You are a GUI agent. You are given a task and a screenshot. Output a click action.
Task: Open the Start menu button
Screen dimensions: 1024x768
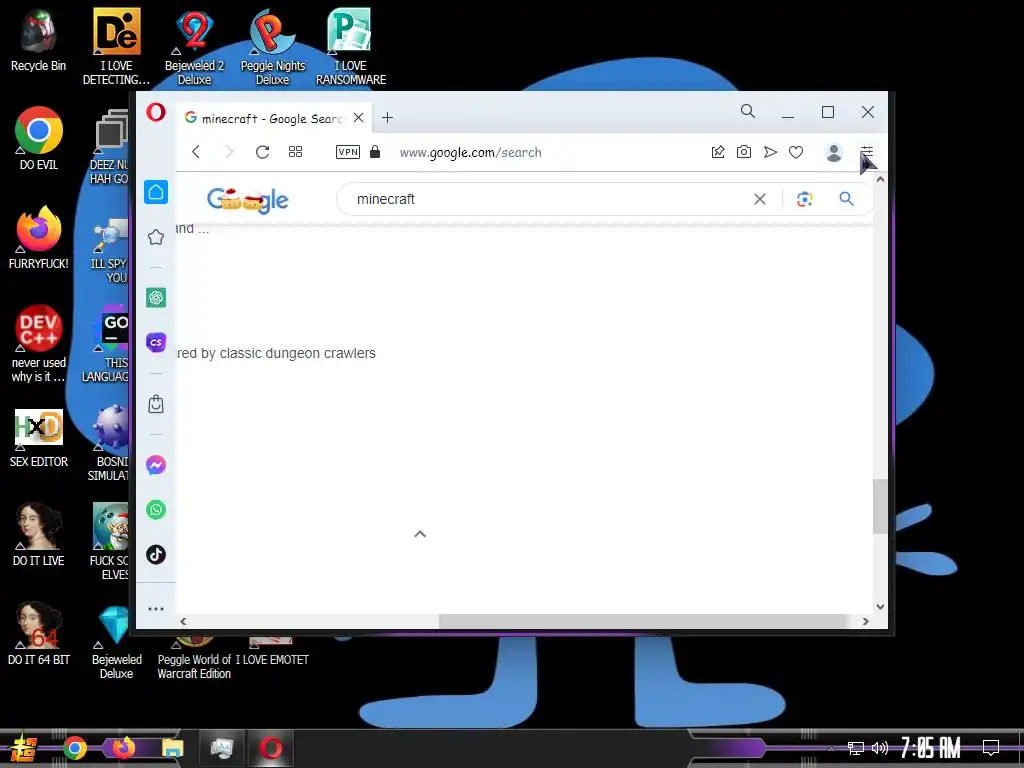[25, 748]
